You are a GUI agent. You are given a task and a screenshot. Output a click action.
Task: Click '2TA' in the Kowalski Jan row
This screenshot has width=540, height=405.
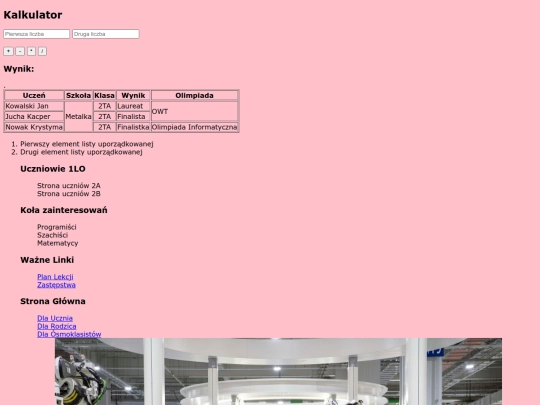click(104, 106)
